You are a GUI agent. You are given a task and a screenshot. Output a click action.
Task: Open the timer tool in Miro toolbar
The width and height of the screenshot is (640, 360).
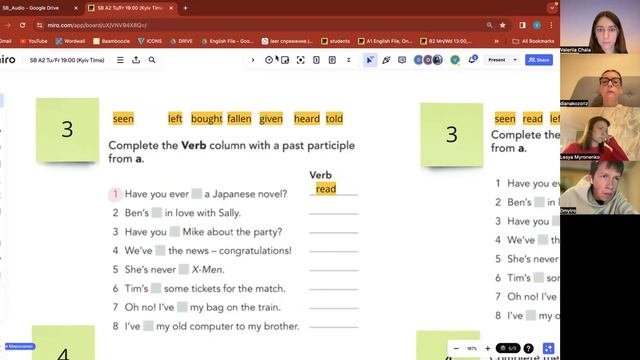269,60
